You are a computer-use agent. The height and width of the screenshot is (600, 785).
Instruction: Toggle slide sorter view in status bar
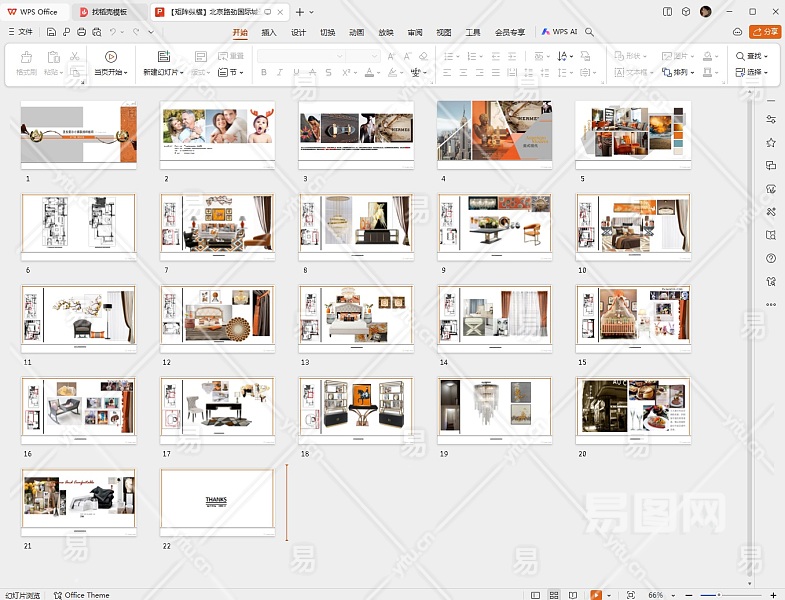point(554,595)
